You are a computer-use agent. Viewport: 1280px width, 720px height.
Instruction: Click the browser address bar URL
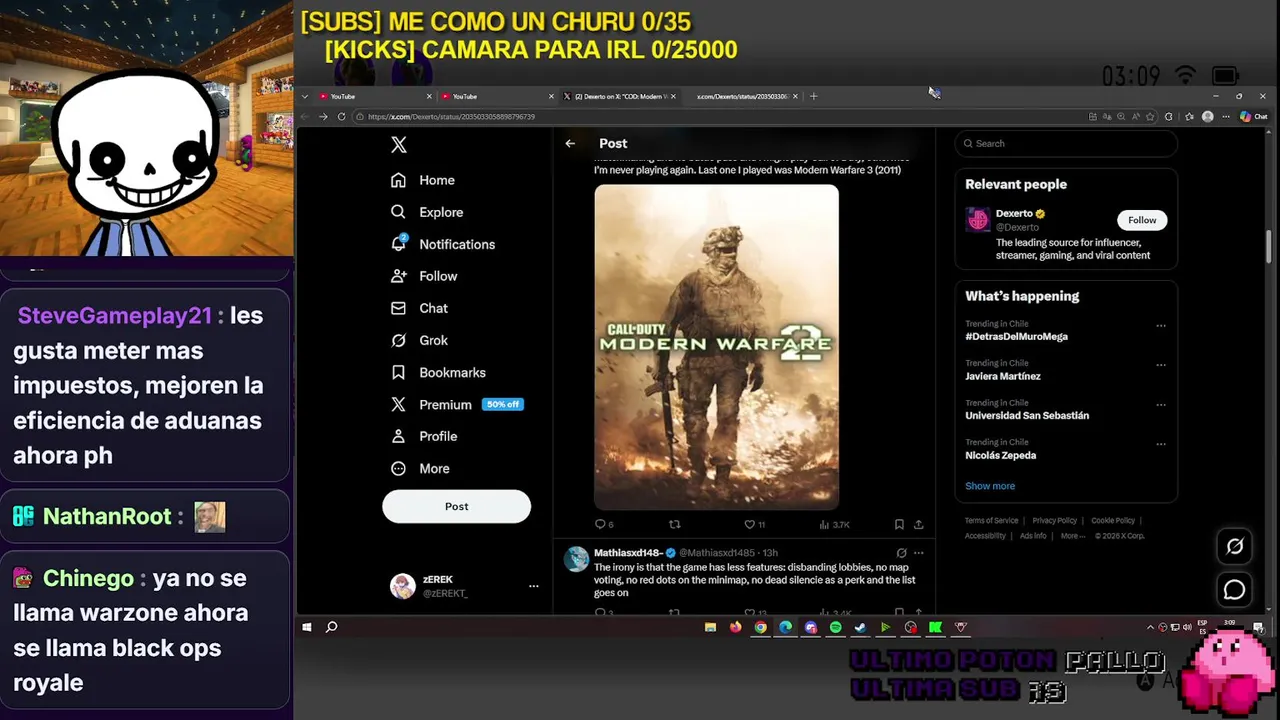[451, 117]
